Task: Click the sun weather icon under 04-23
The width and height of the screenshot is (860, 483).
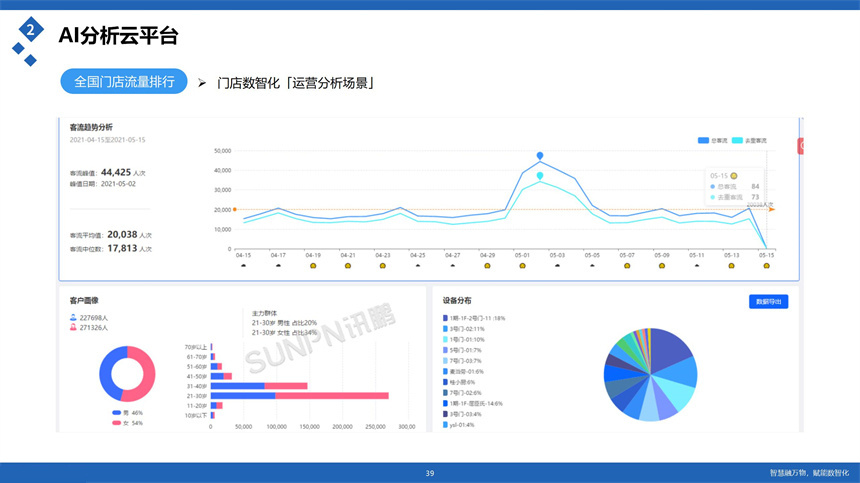Action: tap(383, 266)
